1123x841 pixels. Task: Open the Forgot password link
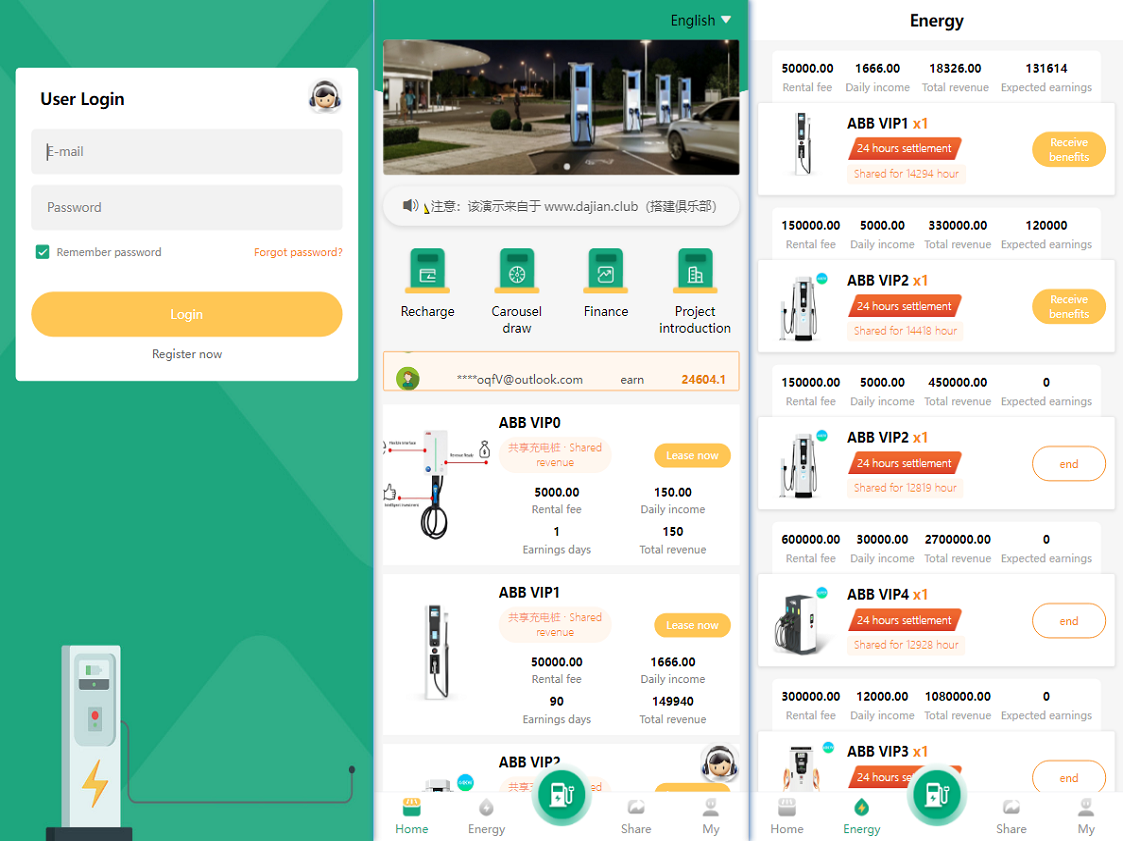[x=298, y=251]
